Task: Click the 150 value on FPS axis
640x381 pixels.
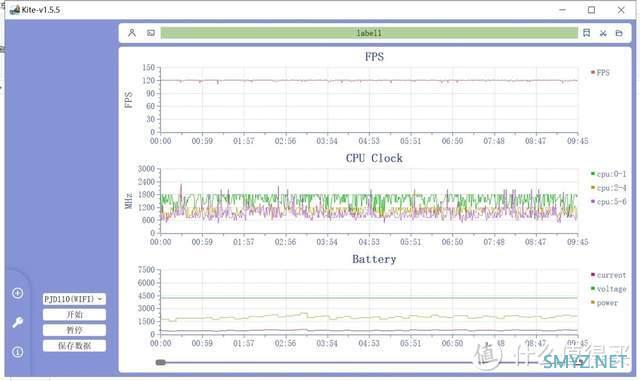Action: [149, 67]
